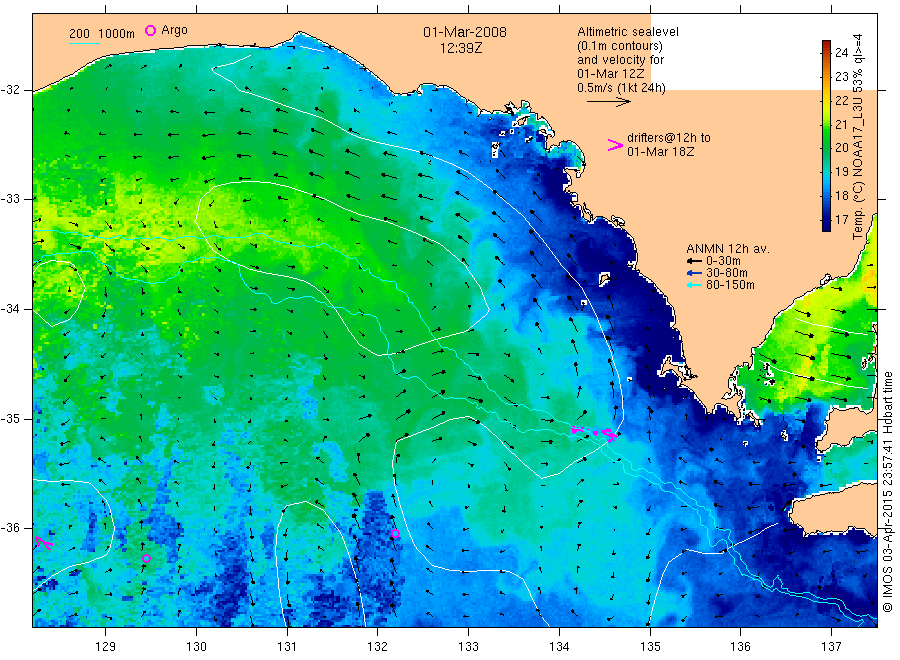
Task: Click the blue 30-80m ANMN arrow symbol
Action: click(695, 273)
